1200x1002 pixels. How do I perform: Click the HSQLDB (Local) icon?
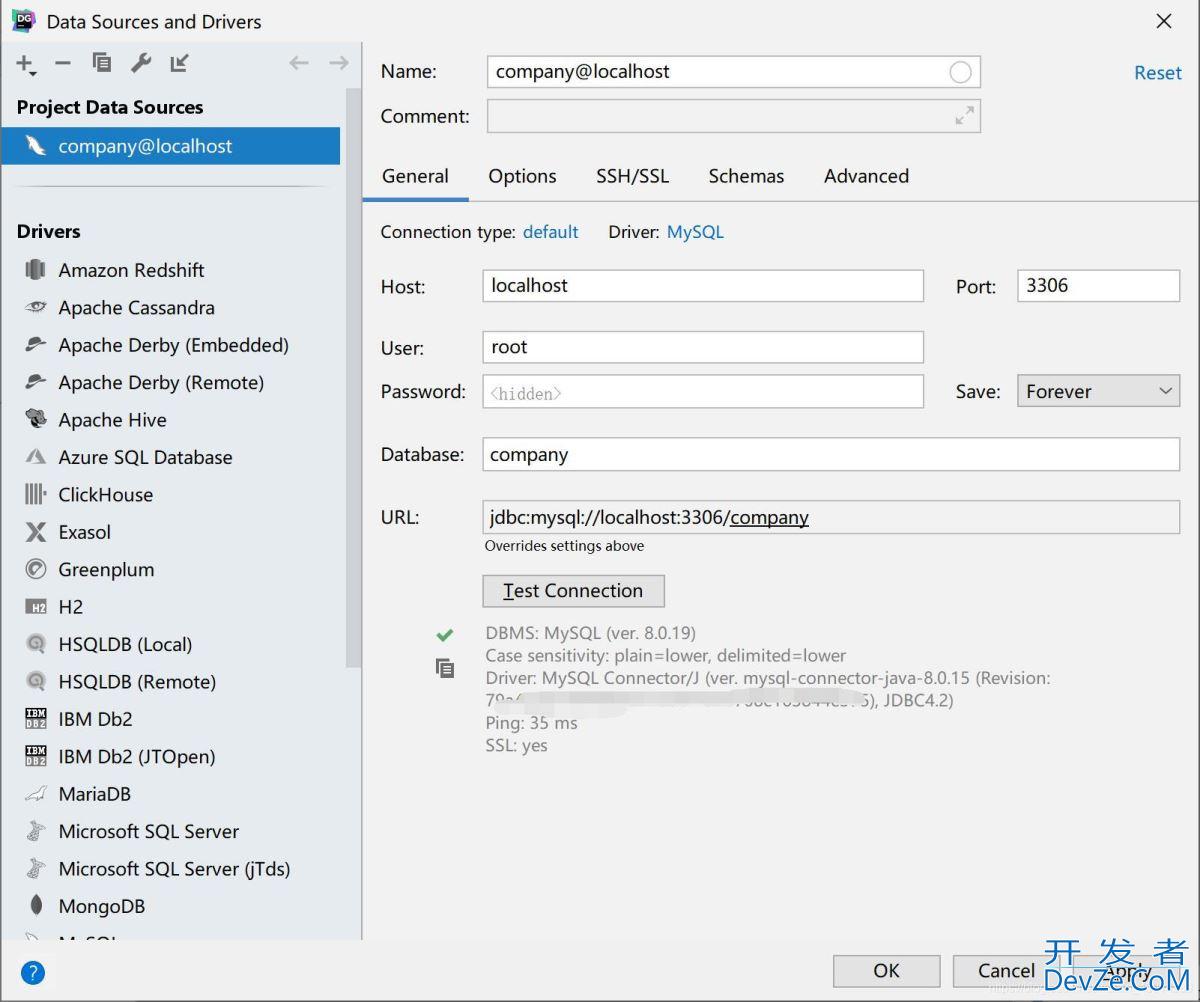pyautogui.click(x=36, y=644)
